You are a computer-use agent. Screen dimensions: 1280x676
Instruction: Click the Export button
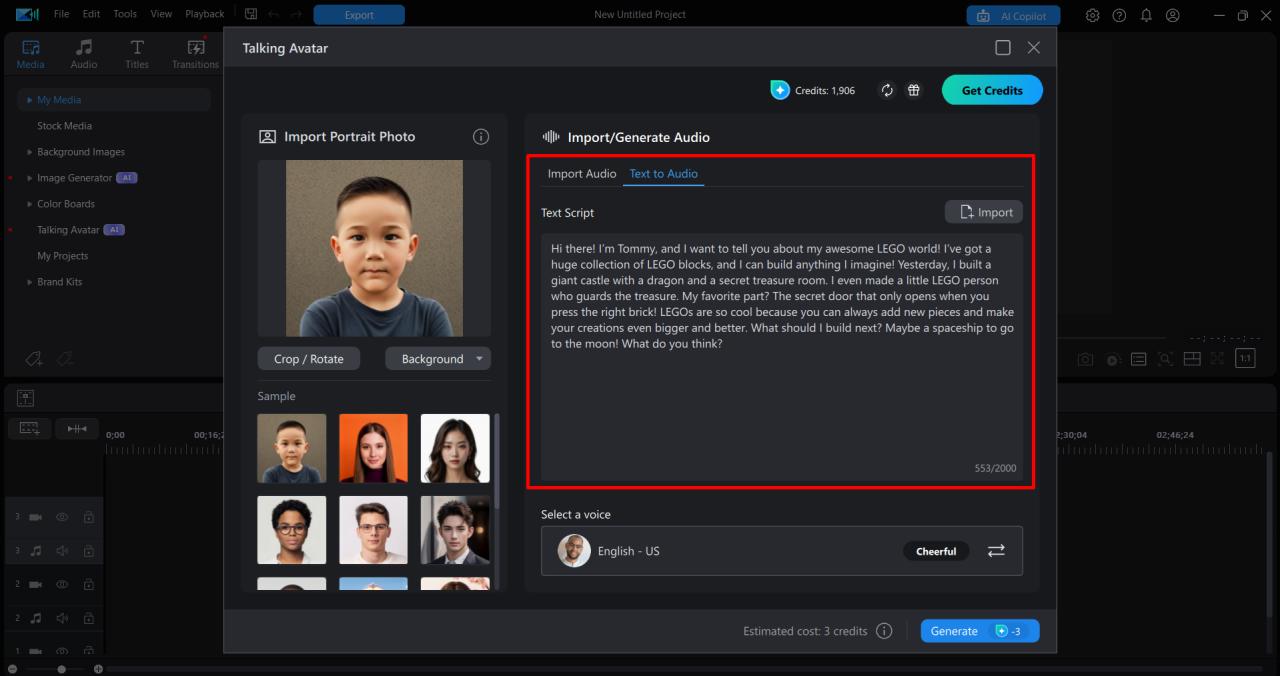[x=359, y=15]
